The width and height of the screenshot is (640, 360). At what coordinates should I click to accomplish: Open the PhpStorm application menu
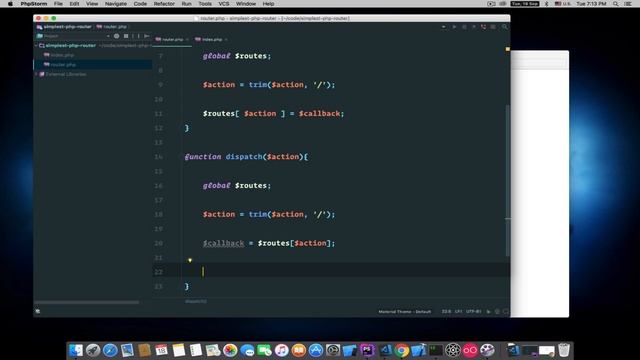pyautogui.click(x=34, y=4)
